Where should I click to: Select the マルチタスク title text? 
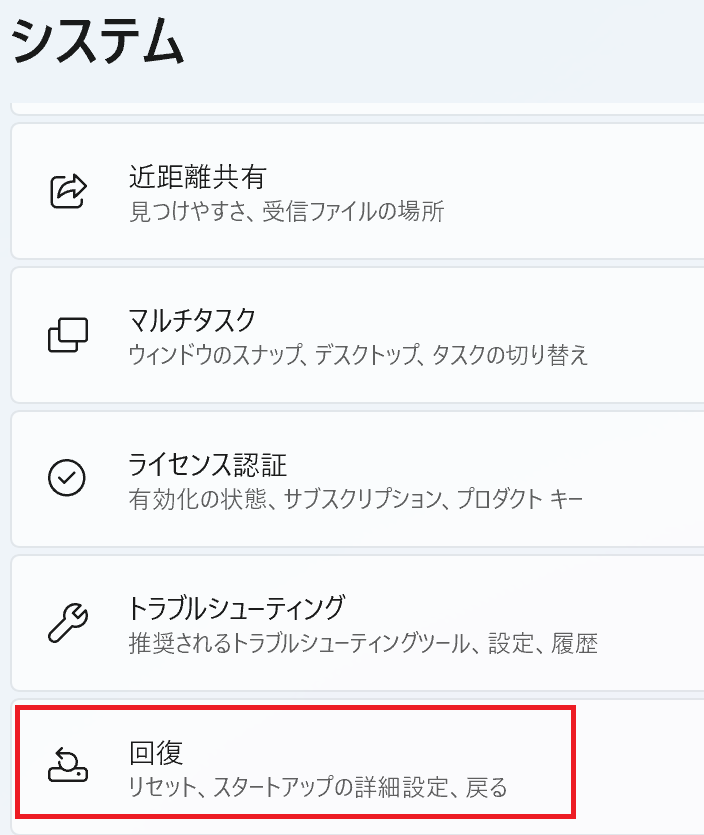(x=192, y=321)
